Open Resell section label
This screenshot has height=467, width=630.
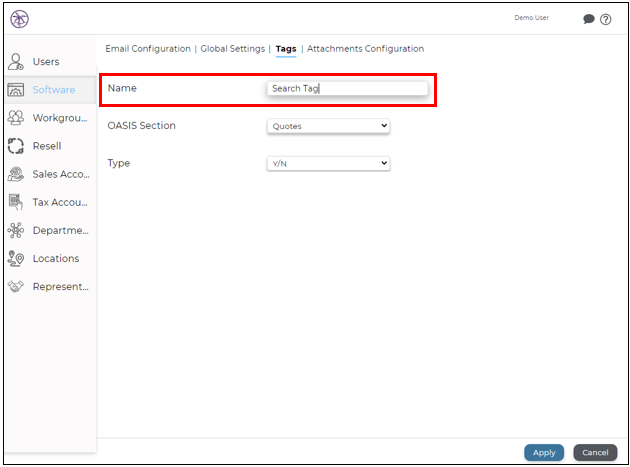tap(47, 146)
